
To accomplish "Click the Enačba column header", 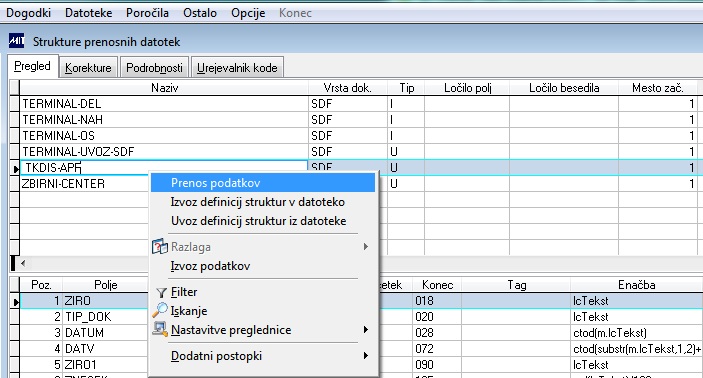I will (x=637, y=285).
